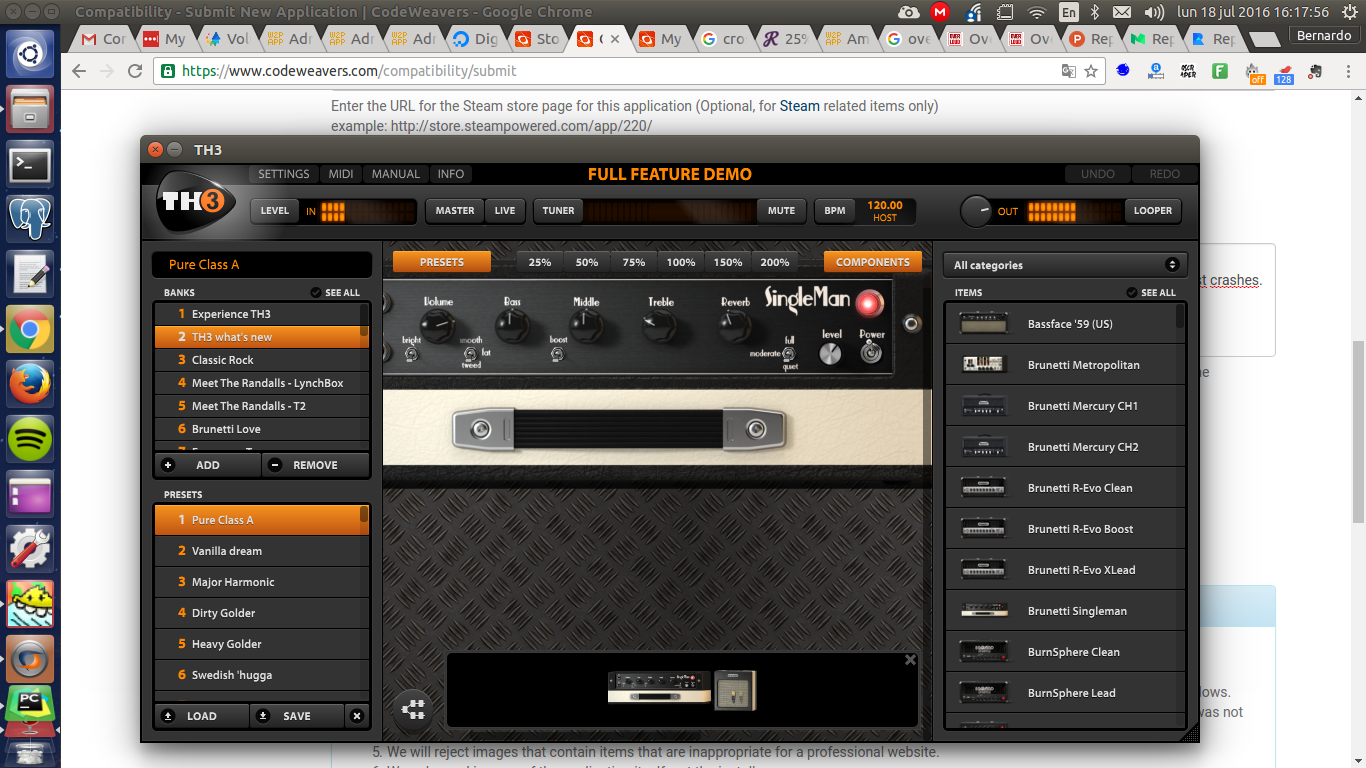1366x768 pixels.
Task: Open the All categories dropdown
Action: [1065, 265]
